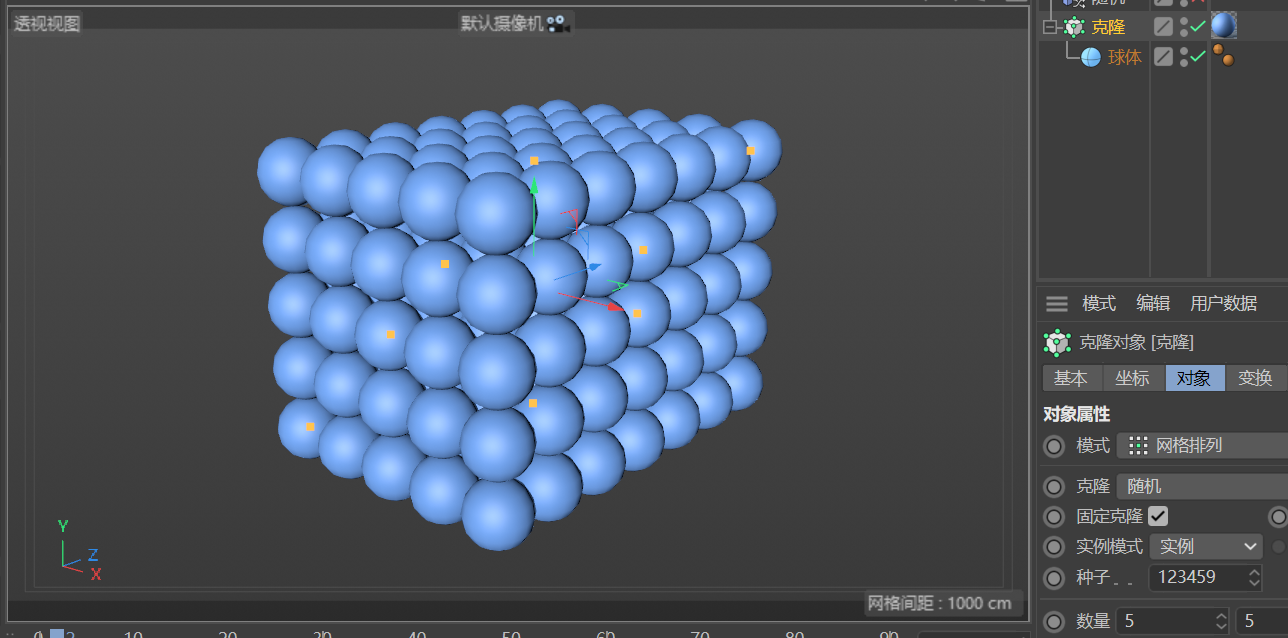The height and width of the screenshot is (638, 1288).
Task: Click the 透视视图 viewport label
Action: [46, 24]
